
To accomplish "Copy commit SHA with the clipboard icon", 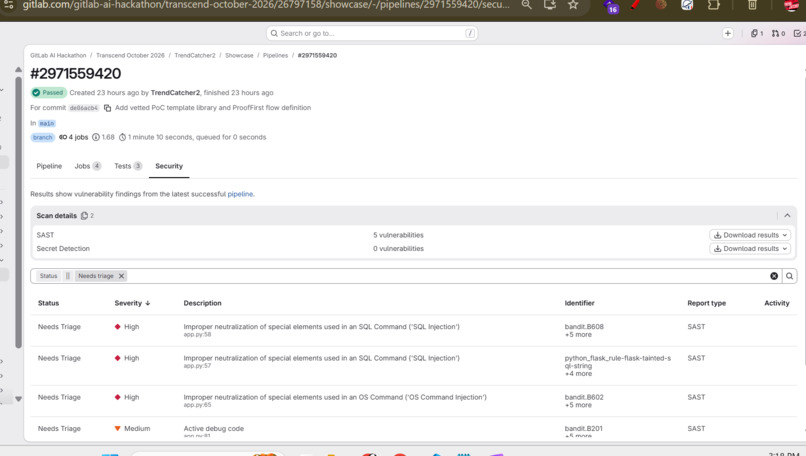I will pos(107,108).
